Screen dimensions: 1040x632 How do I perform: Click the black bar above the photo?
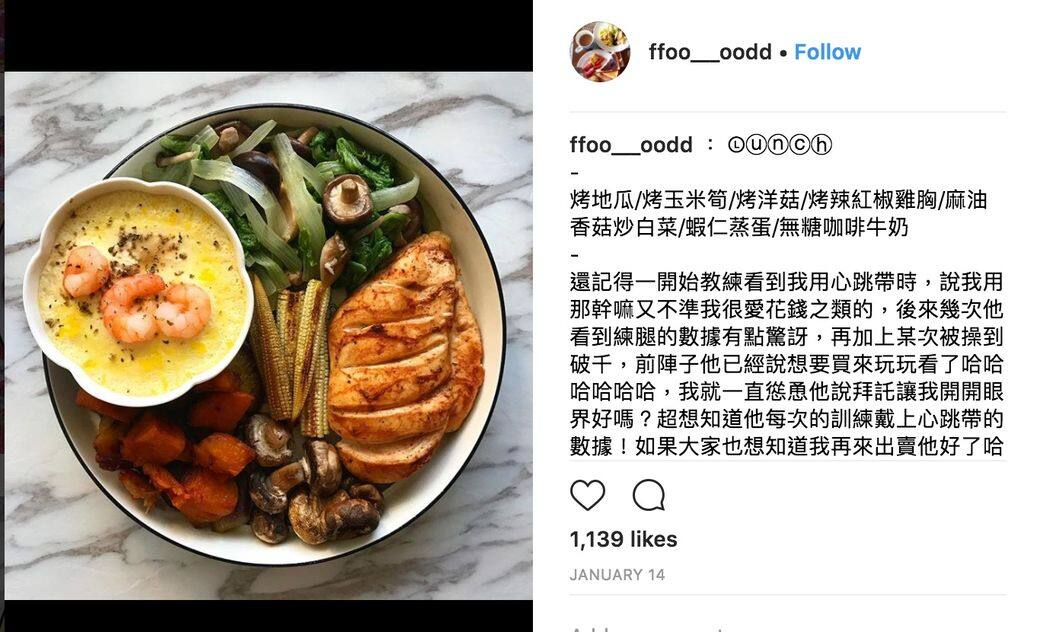click(x=269, y=36)
